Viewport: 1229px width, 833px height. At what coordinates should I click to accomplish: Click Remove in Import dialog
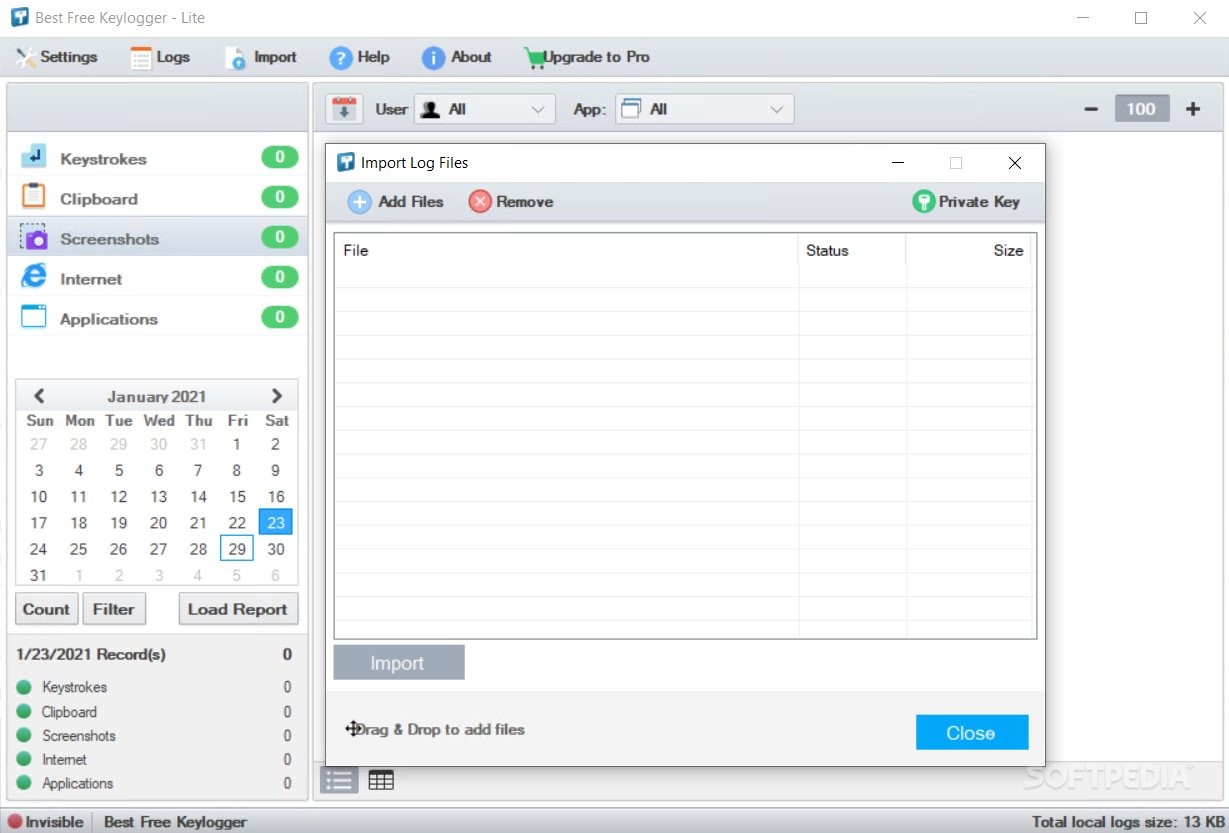pos(511,201)
